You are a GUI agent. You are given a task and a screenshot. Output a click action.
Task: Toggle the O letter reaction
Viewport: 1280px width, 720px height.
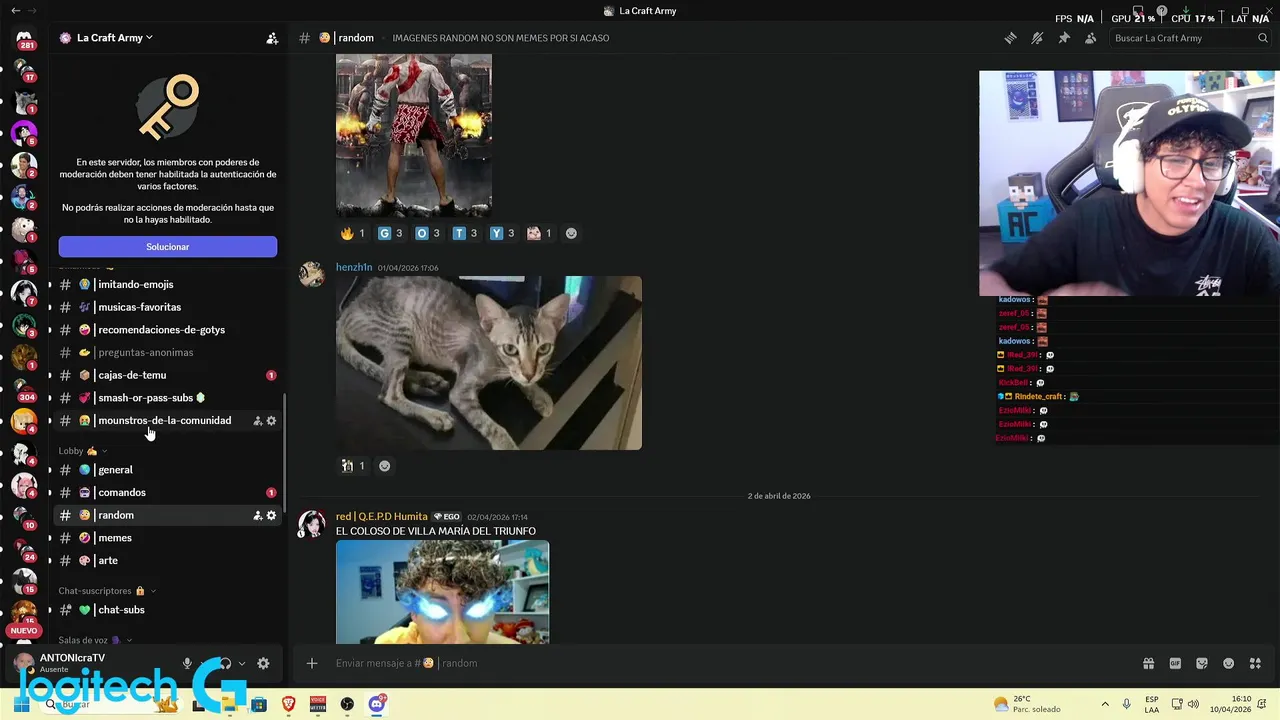pyautogui.click(x=428, y=233)
